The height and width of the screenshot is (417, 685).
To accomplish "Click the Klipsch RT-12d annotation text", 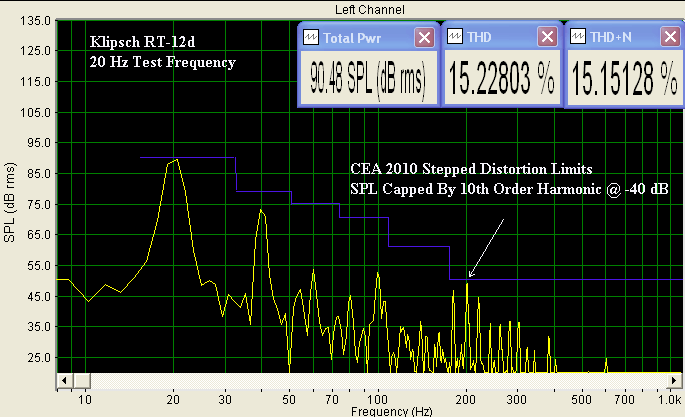I will pyautogui.click(x=142, y=42).
